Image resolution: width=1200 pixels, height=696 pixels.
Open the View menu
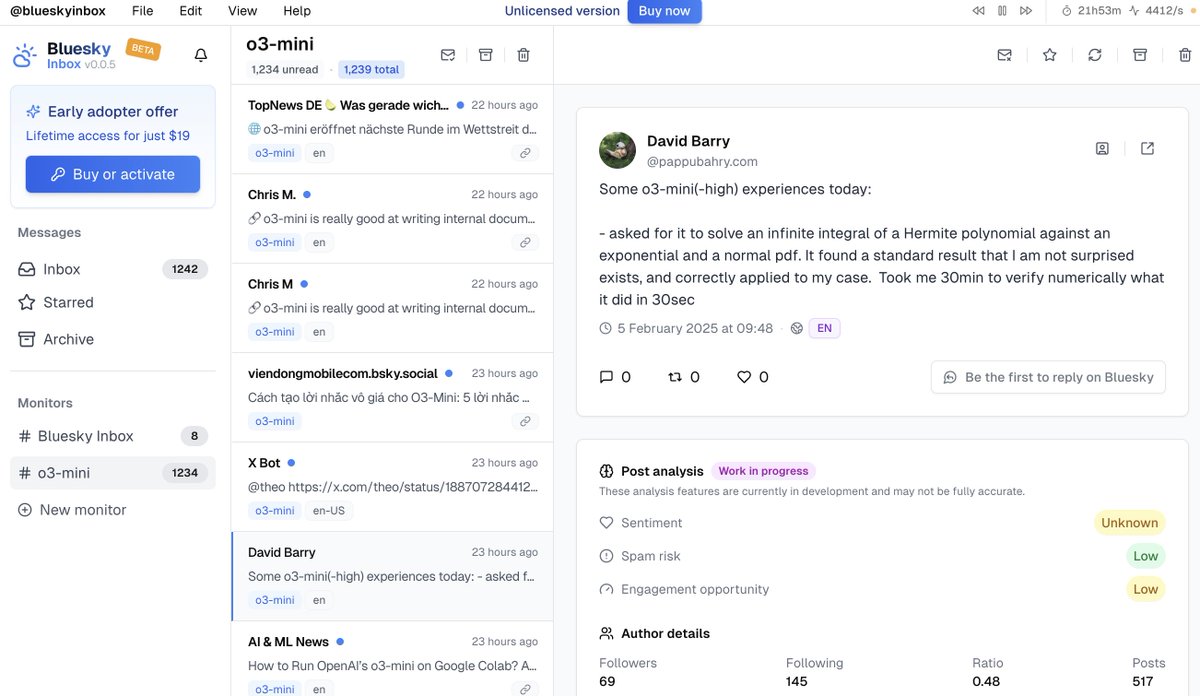click(x=242, y=11)
